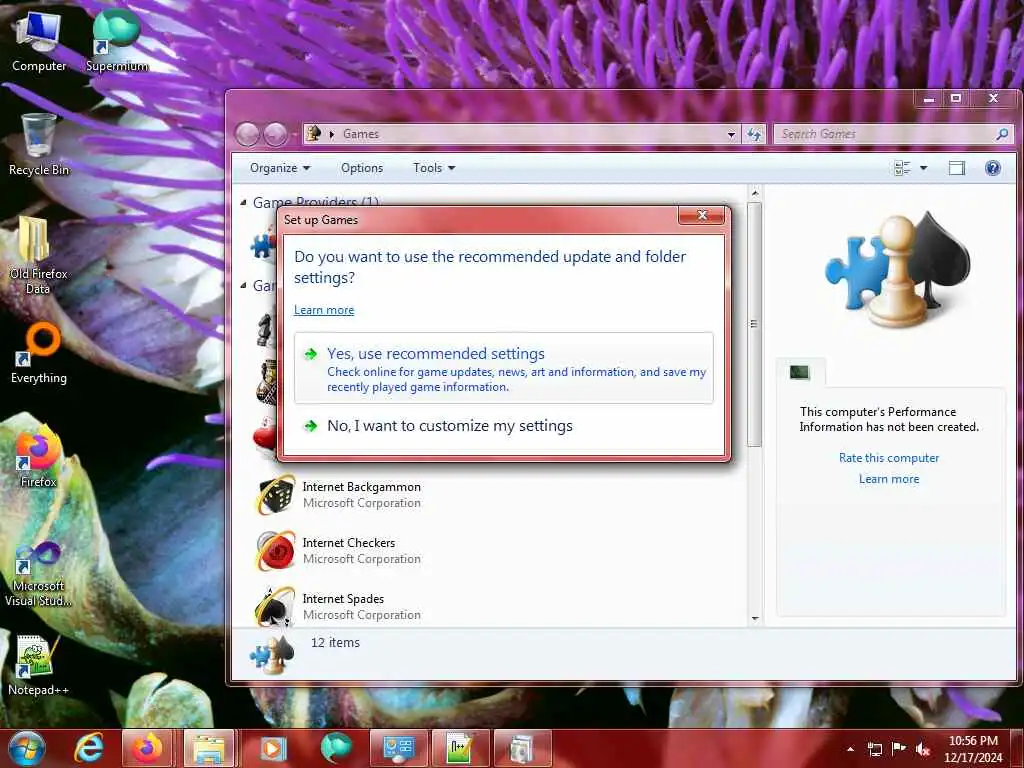Select the Microsoft Visual Studio desktop shortcut

coord(38,575)
